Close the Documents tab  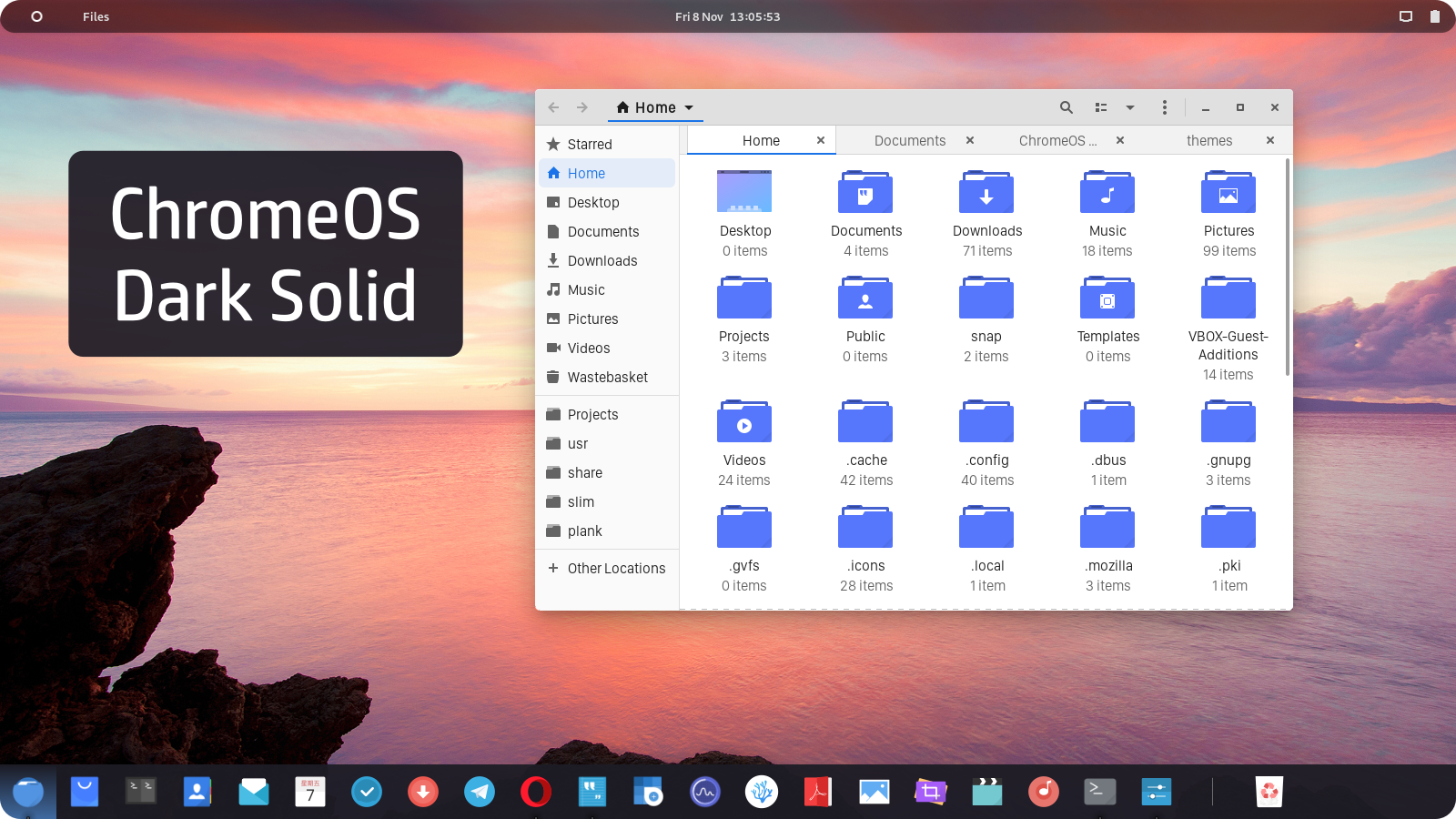970,140
